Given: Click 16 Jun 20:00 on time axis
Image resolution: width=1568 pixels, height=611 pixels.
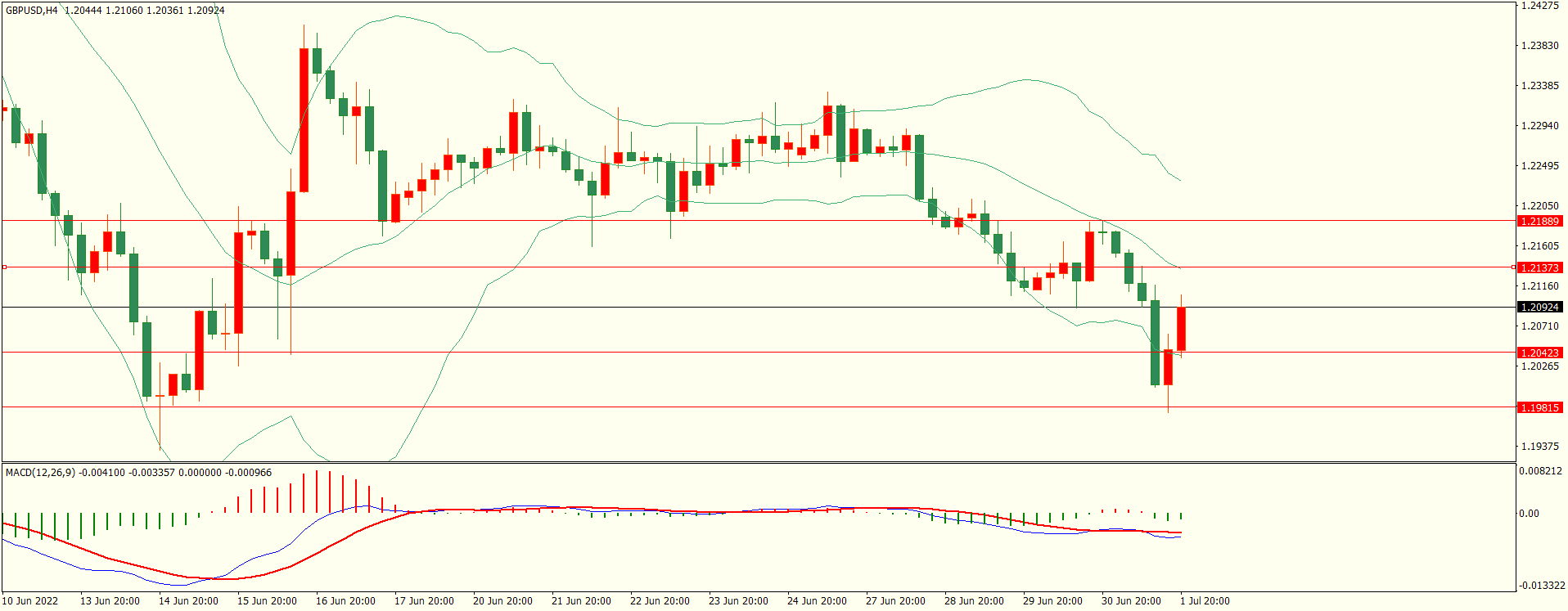Looking at the screenshot, I should [x=345, y=601].
